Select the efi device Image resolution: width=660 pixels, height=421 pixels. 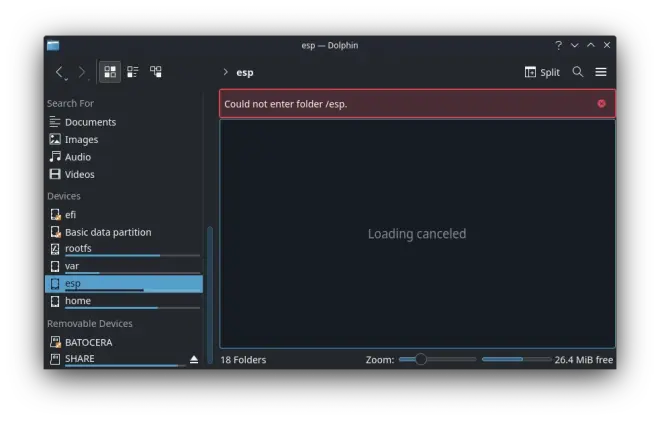coord(124,215)
